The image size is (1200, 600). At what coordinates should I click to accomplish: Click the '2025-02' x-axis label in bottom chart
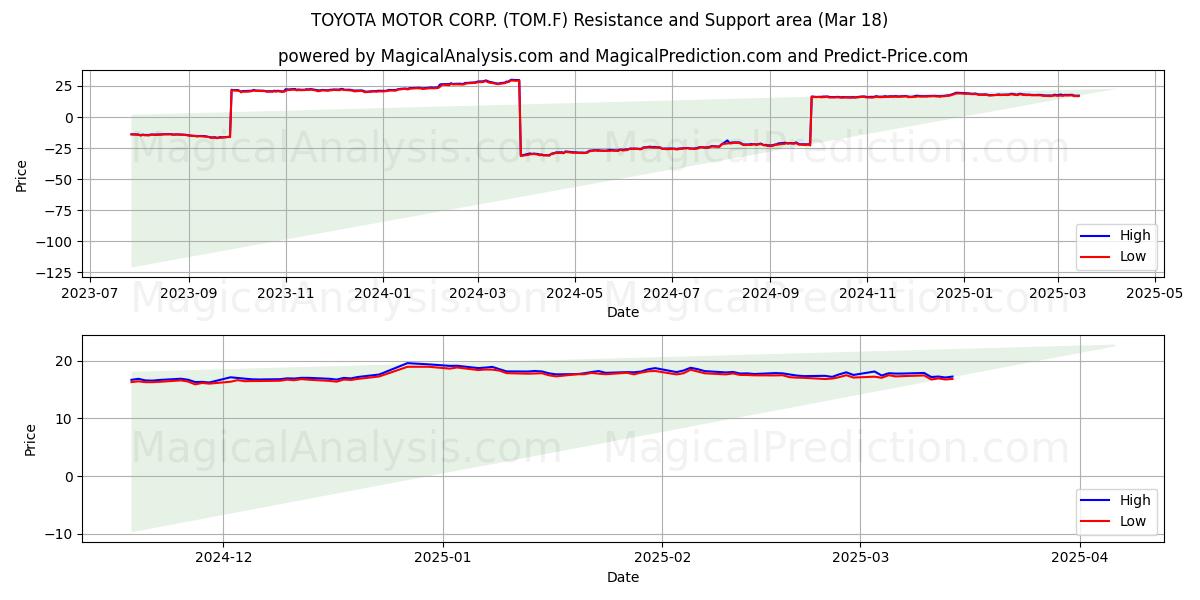tap(662, 559)
